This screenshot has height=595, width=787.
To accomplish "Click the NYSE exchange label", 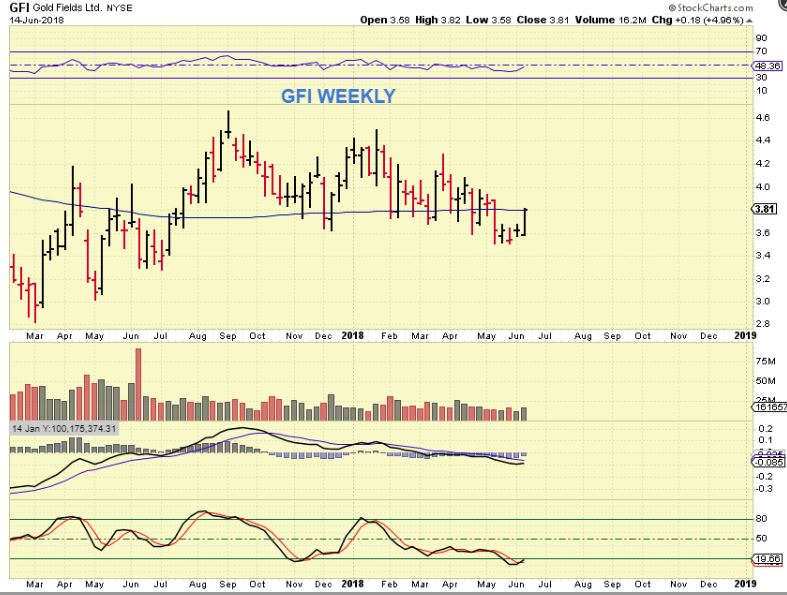I will point(119,8).
